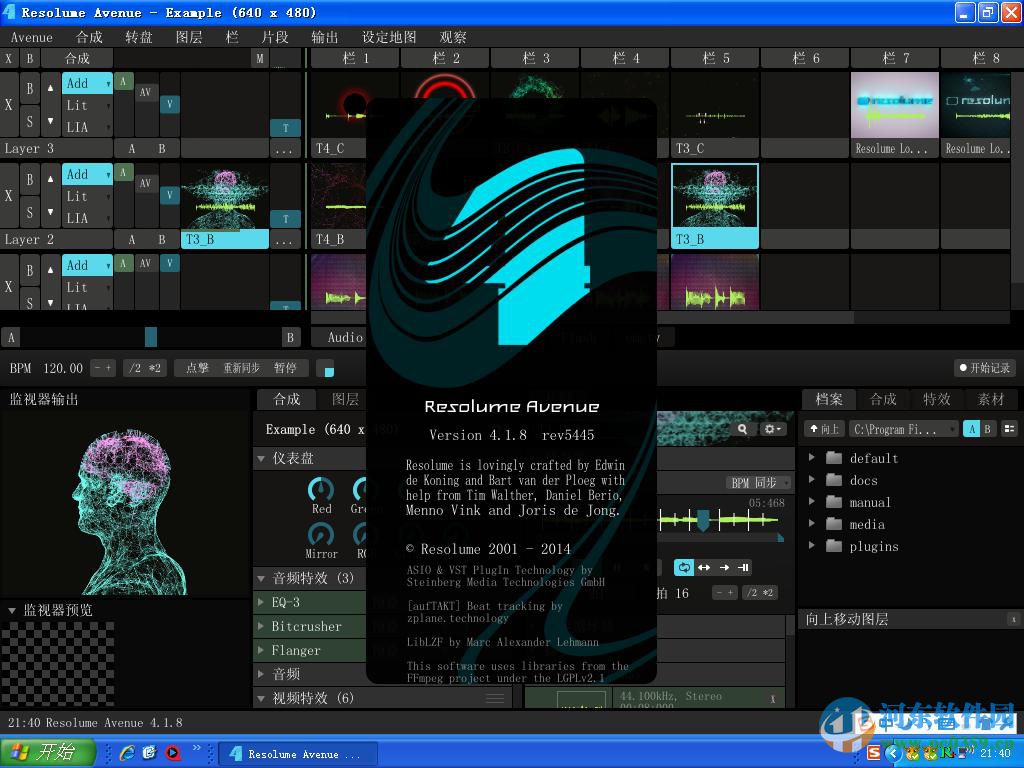Click the 暂停 (Pause) BPM button
The width and height of the screenshot is (1024, 768).
(x=287, y=367)
